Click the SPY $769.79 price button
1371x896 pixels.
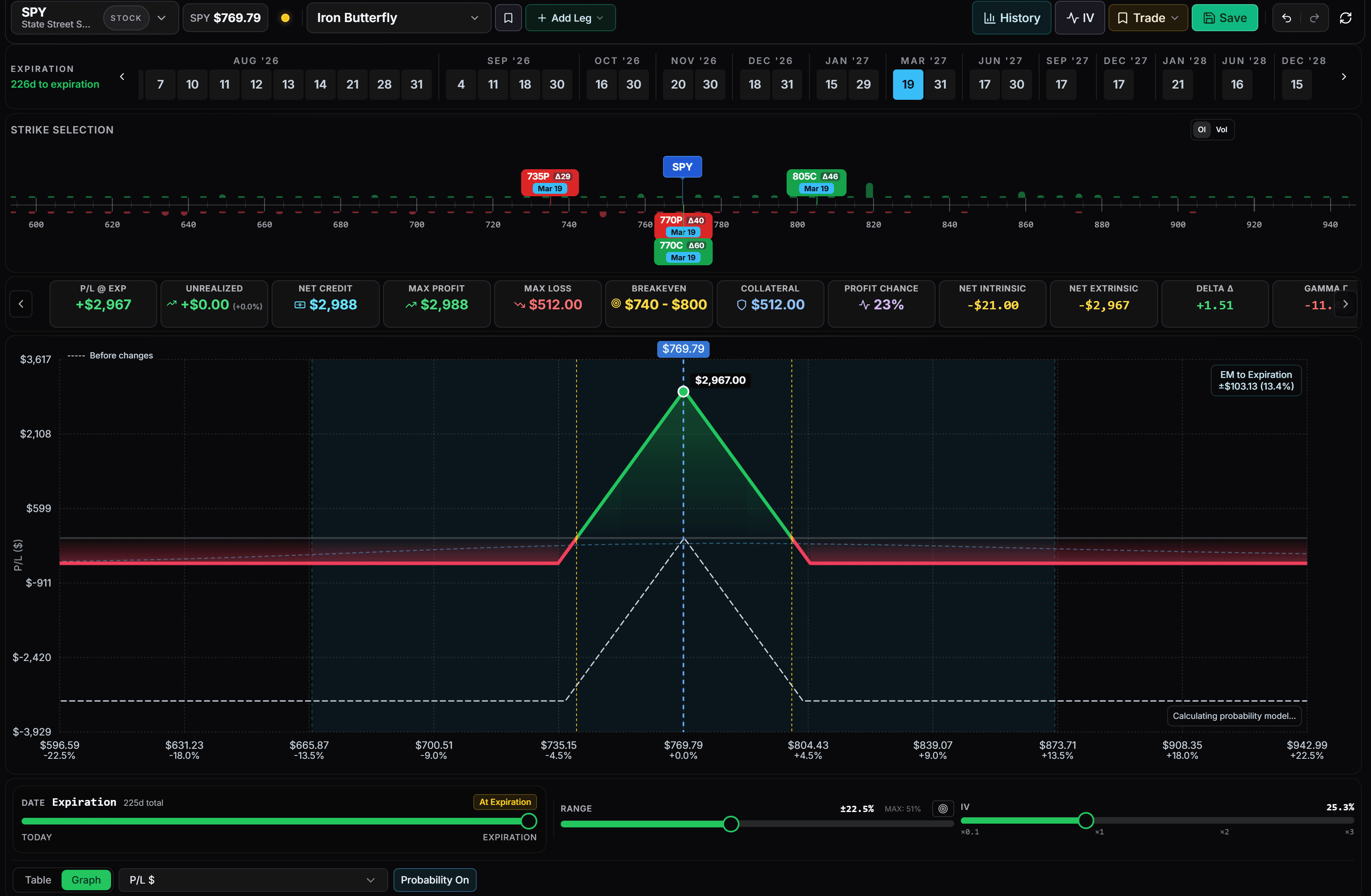[x=225, y=18]
